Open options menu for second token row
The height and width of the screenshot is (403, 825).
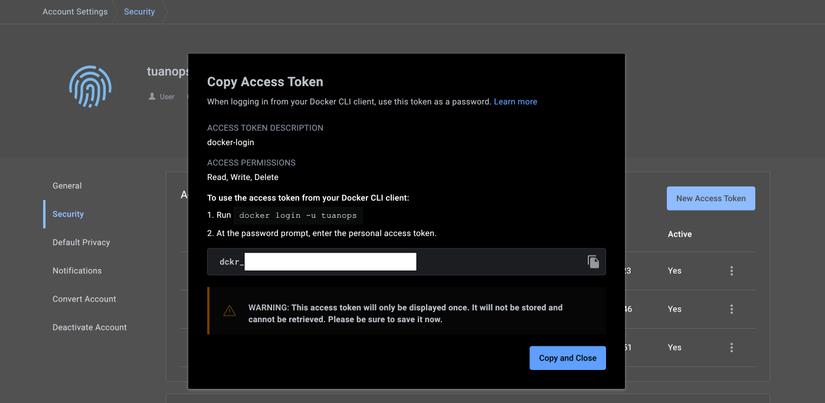[x=731, y=309]
